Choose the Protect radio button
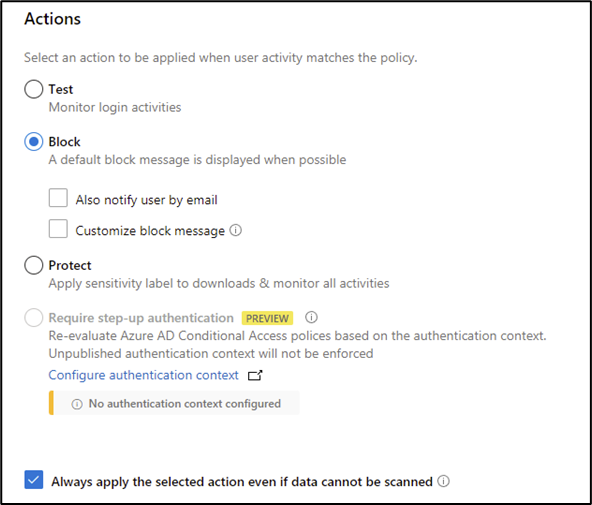This screenshot has height=505, width=592. point(34,265)
